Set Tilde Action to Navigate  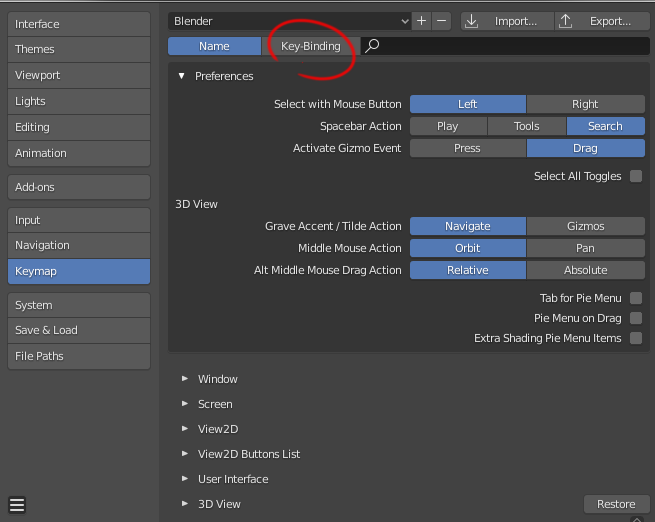(x=468, y=226)
